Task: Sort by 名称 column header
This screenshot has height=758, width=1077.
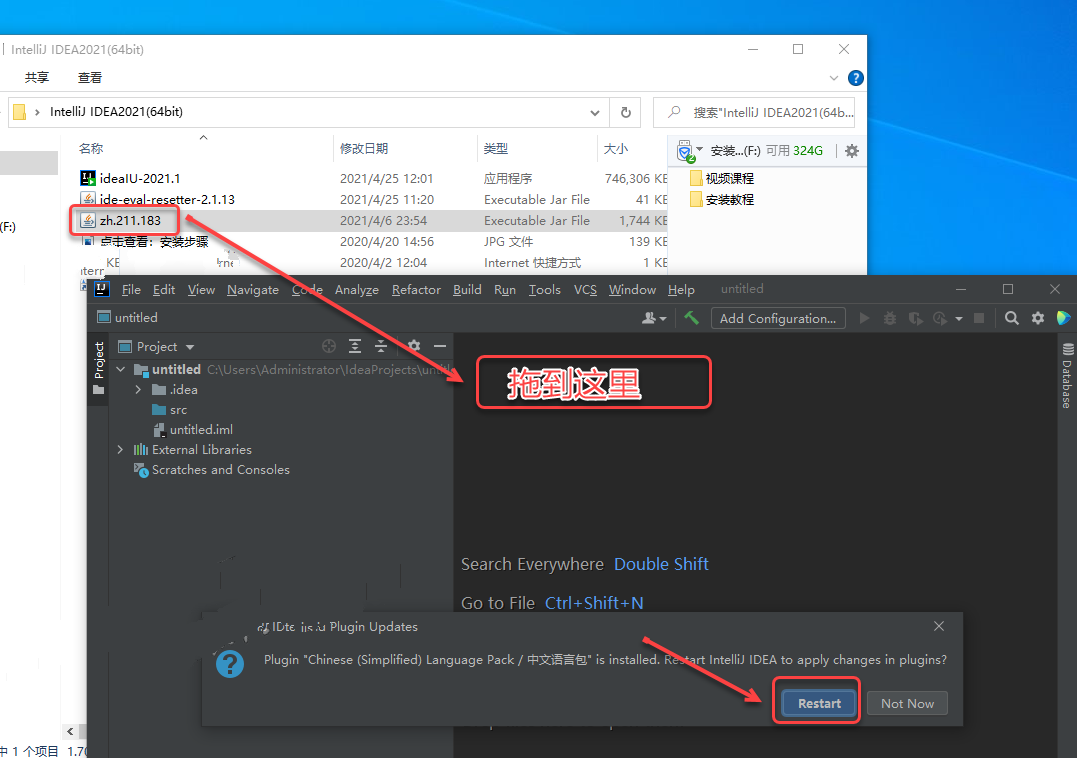Action: tap(91, 148)
